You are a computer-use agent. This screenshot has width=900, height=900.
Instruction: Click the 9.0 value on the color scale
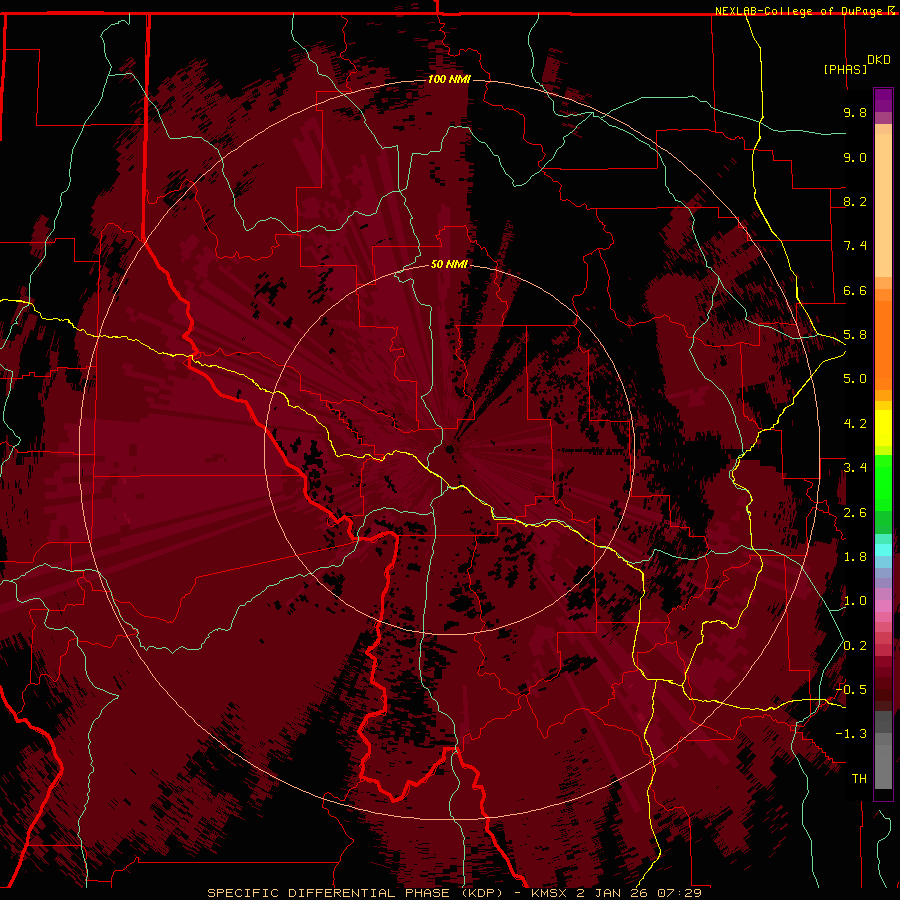[x=855, y=157]
